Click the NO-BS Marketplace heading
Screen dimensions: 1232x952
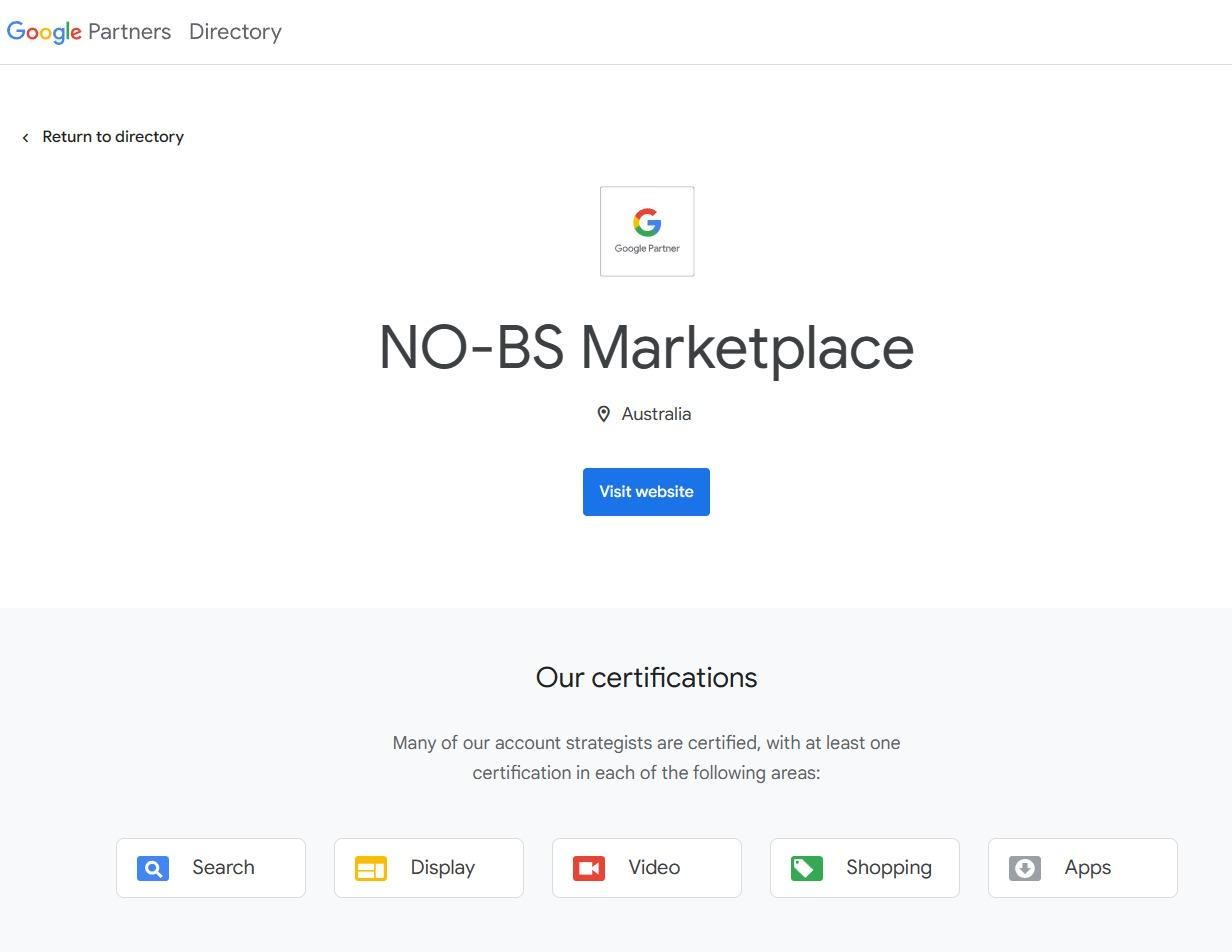point(646,348)
